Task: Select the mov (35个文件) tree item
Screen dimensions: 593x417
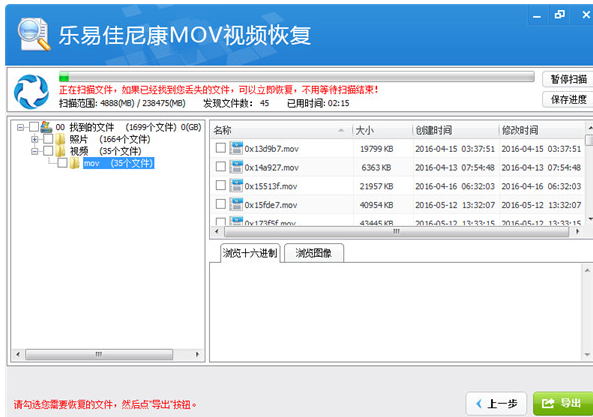Action: pyautogui.click(x=118, y=163)
